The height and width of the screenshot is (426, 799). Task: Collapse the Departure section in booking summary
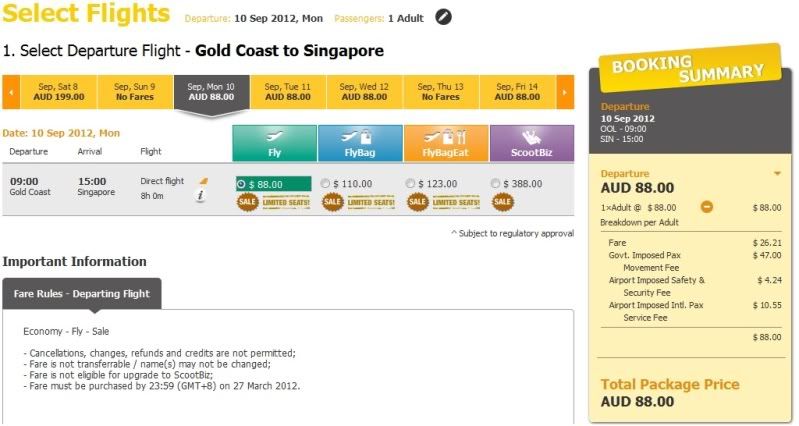tap(777, 174)
